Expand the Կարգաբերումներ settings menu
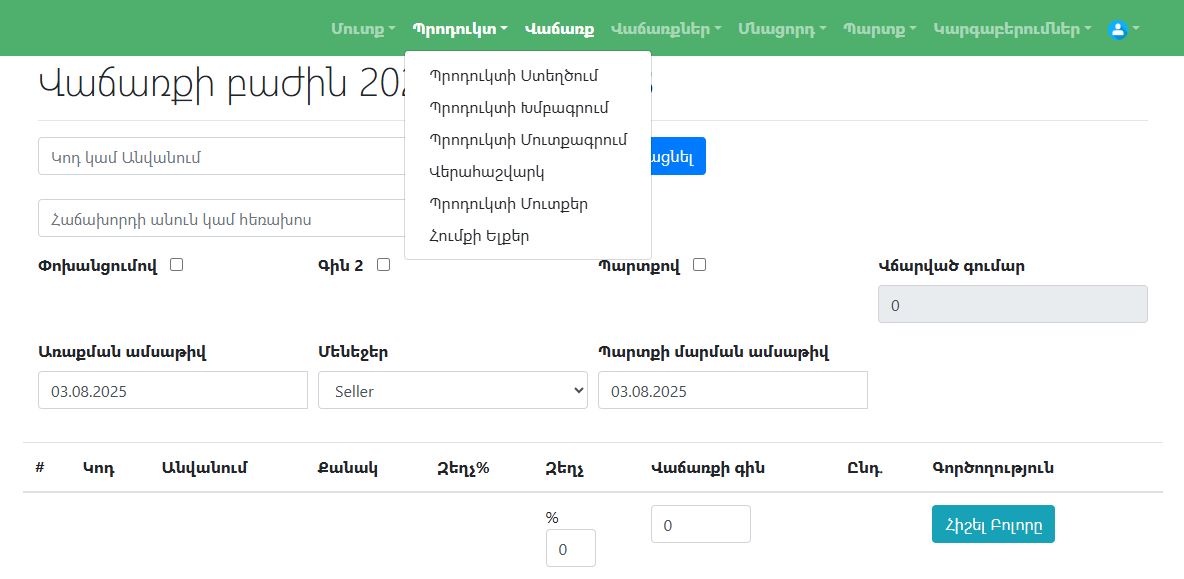The image size is (1184, 579). (1012, 29)
